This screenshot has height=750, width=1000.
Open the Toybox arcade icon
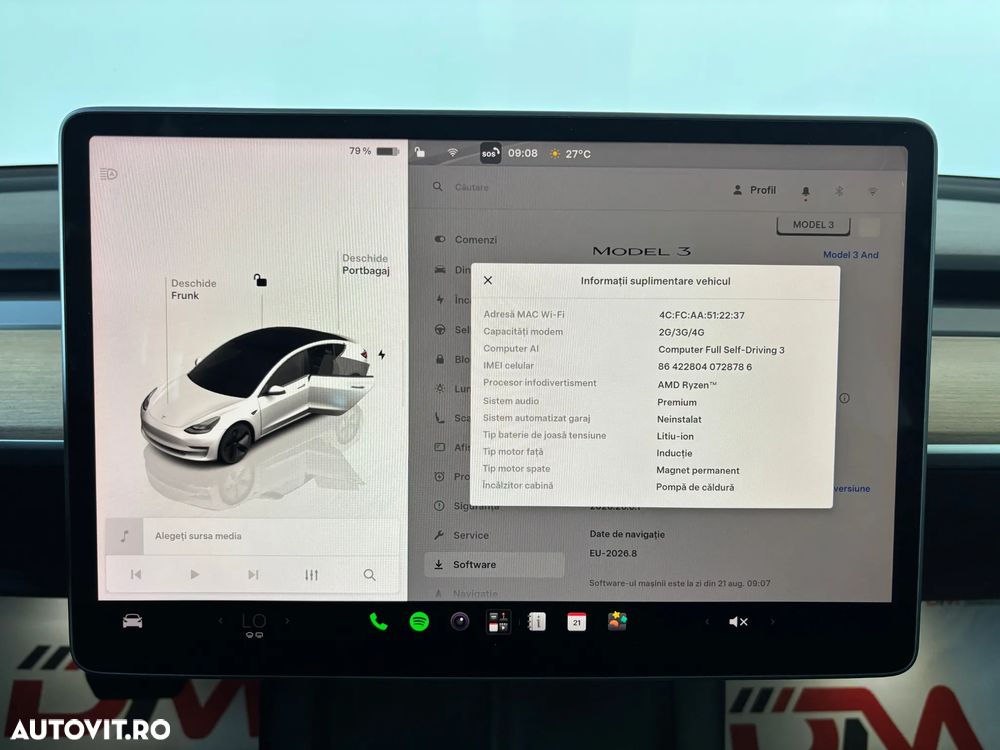click(617, 621)
